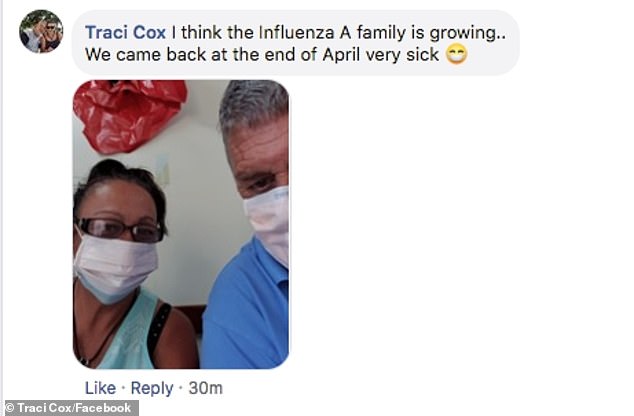The height and width of the screenshot is (416, 634).
Task: Like the Influenza A comment
Action: click(100, 388)
